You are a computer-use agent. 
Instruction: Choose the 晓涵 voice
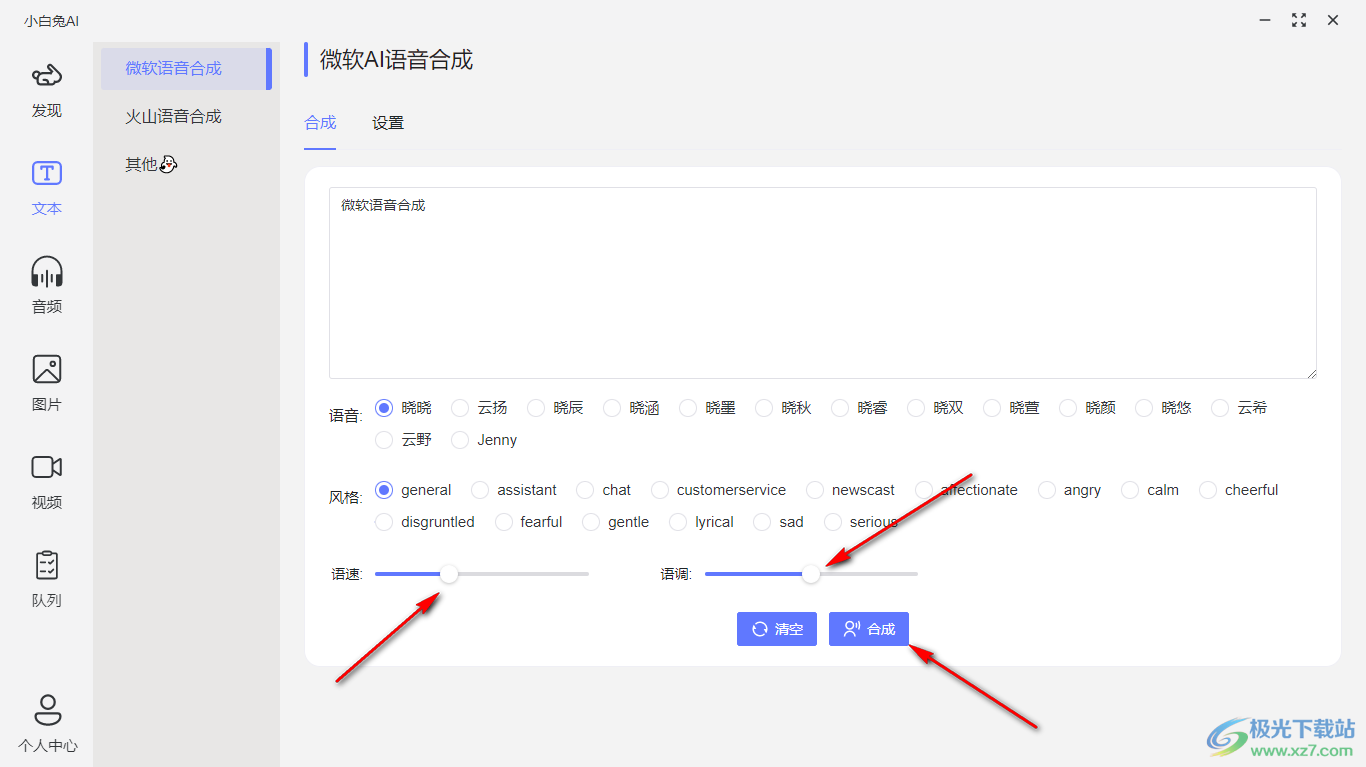click(x=632, y=408)
